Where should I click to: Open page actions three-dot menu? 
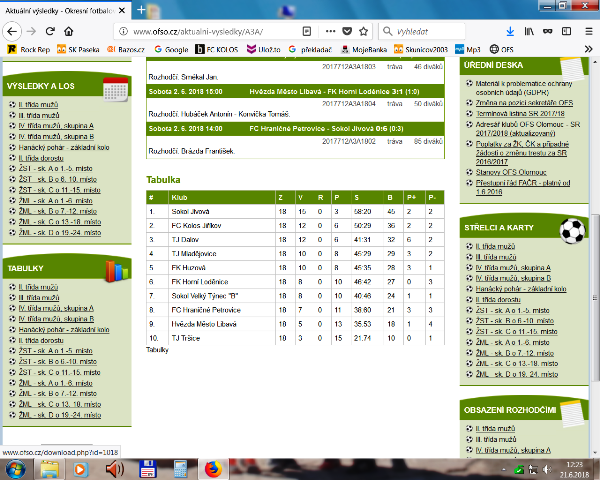(330, 31)
